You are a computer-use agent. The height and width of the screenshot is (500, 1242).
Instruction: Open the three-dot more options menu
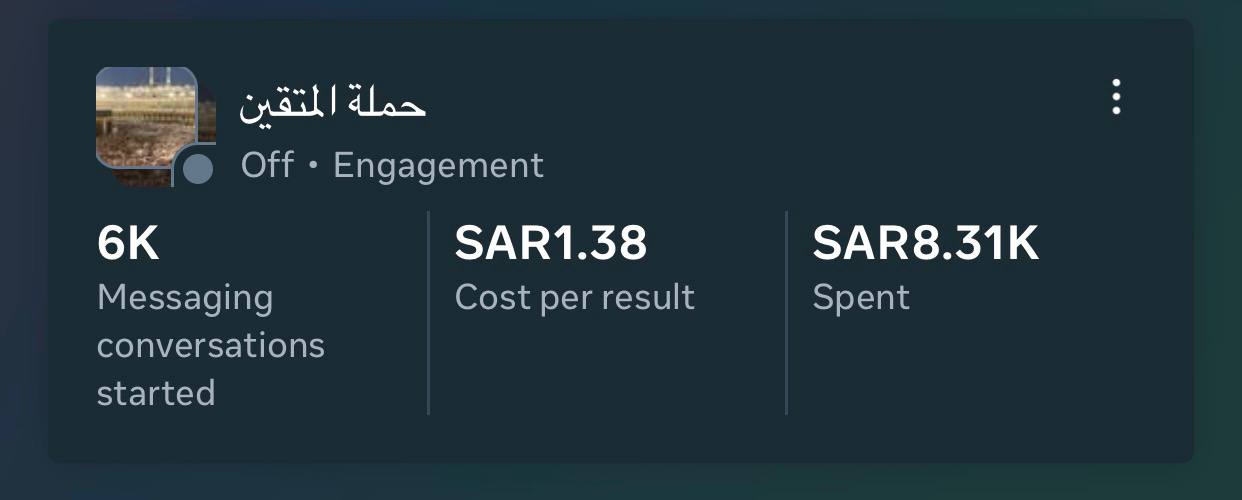pos(1116,98)
